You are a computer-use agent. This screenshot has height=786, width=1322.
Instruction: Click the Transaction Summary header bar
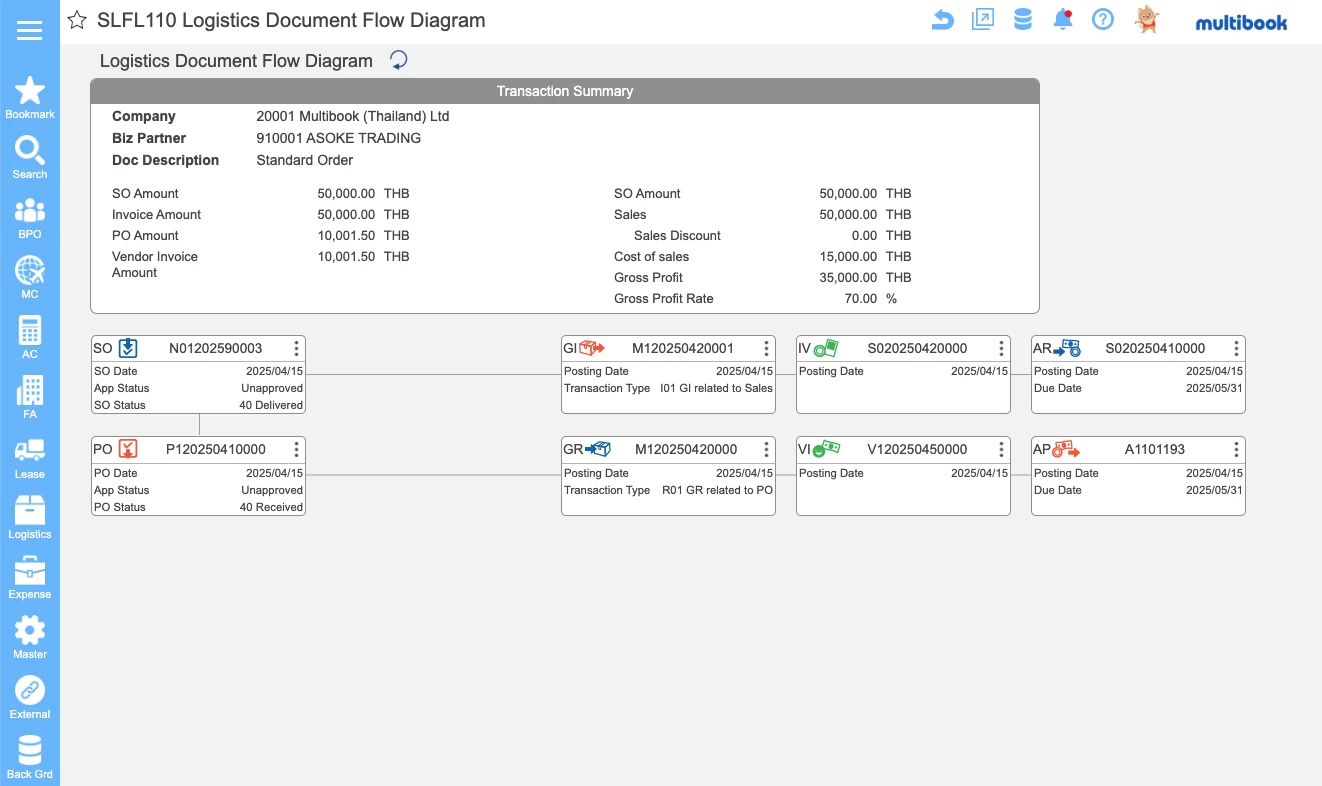[x=565, y=91]
